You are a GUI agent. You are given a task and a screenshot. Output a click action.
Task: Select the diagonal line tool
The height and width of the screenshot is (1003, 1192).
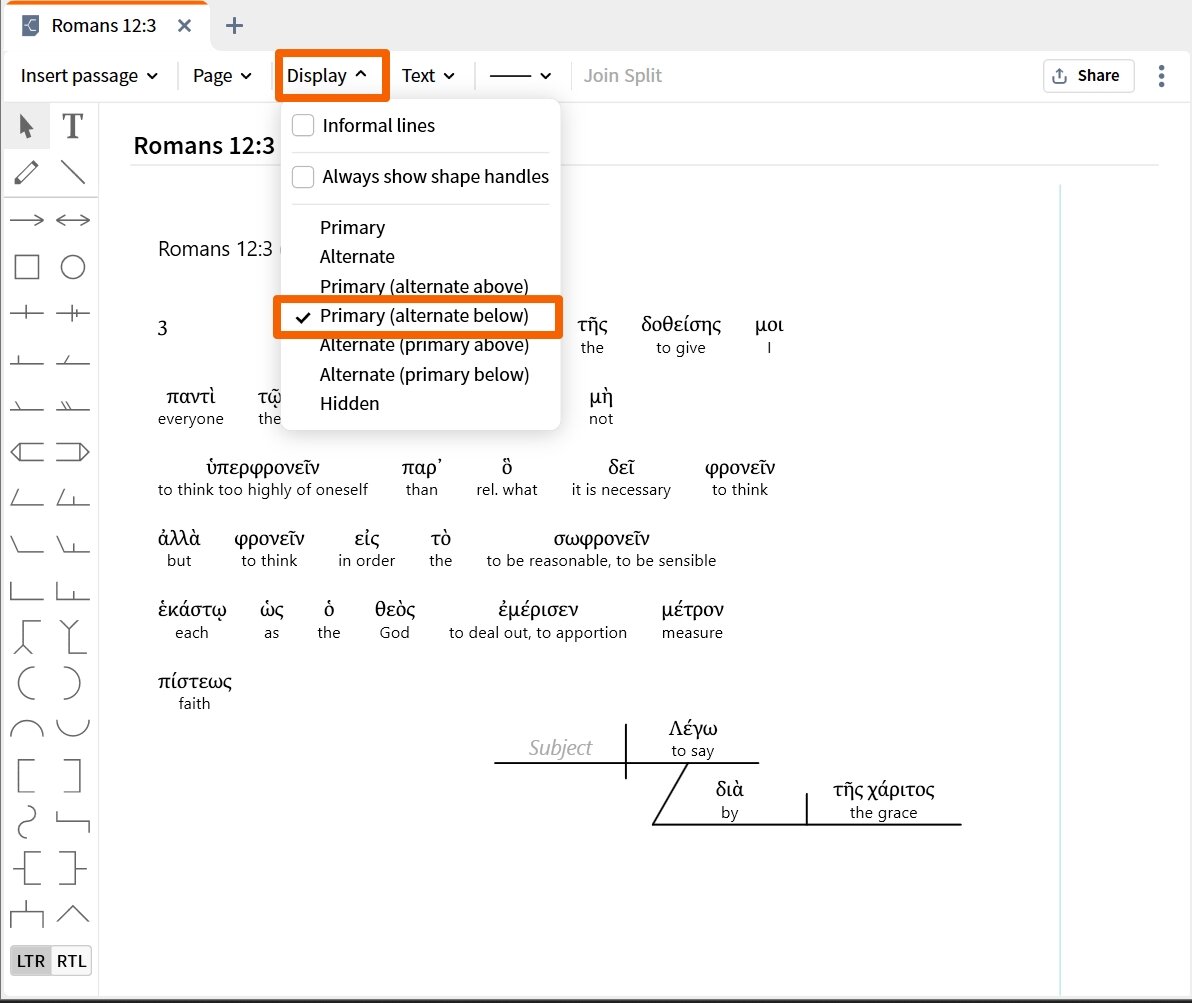[x=73, y=173]
